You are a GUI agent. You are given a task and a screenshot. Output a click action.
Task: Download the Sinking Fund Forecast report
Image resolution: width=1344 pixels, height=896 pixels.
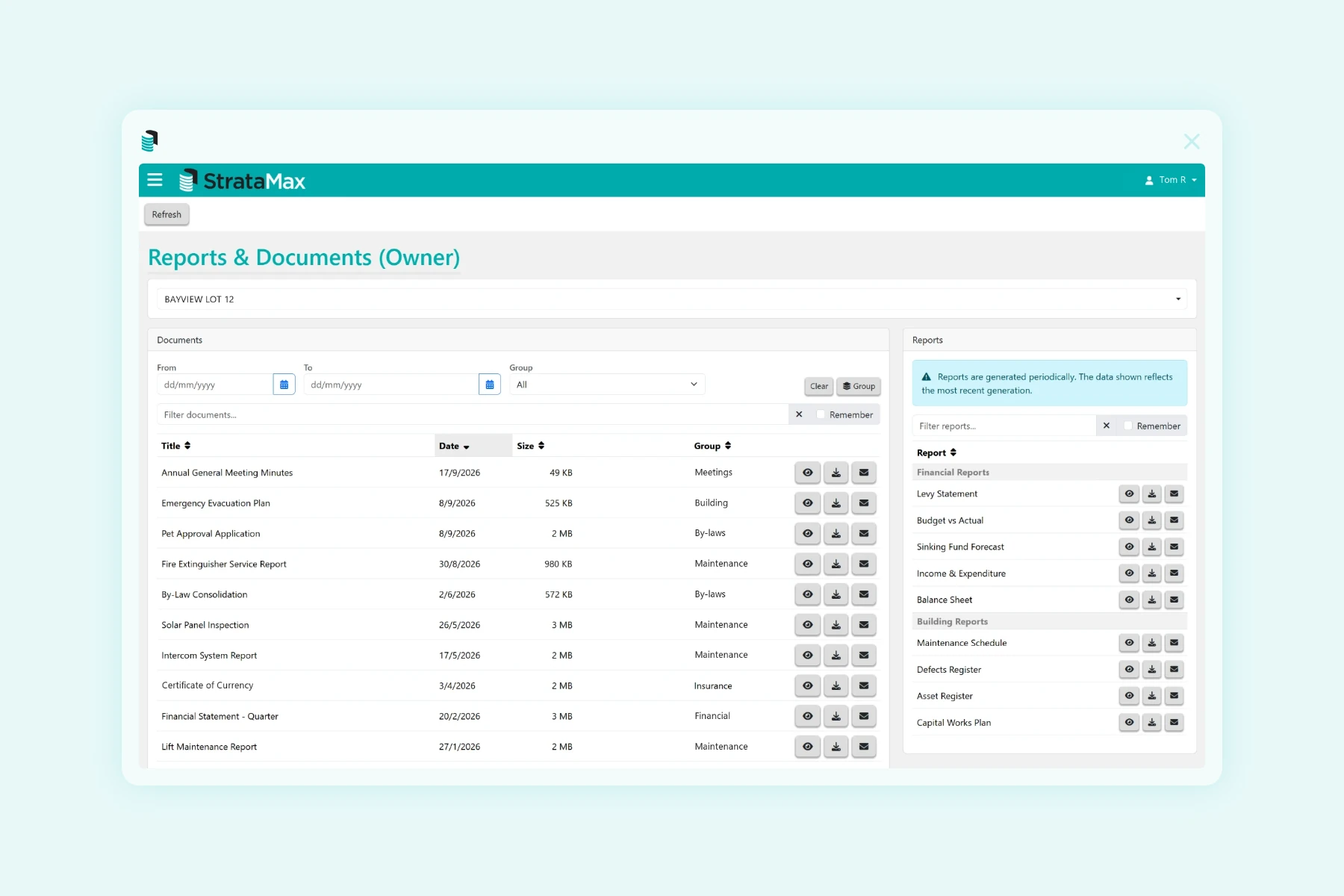(x=1152, y=547)
